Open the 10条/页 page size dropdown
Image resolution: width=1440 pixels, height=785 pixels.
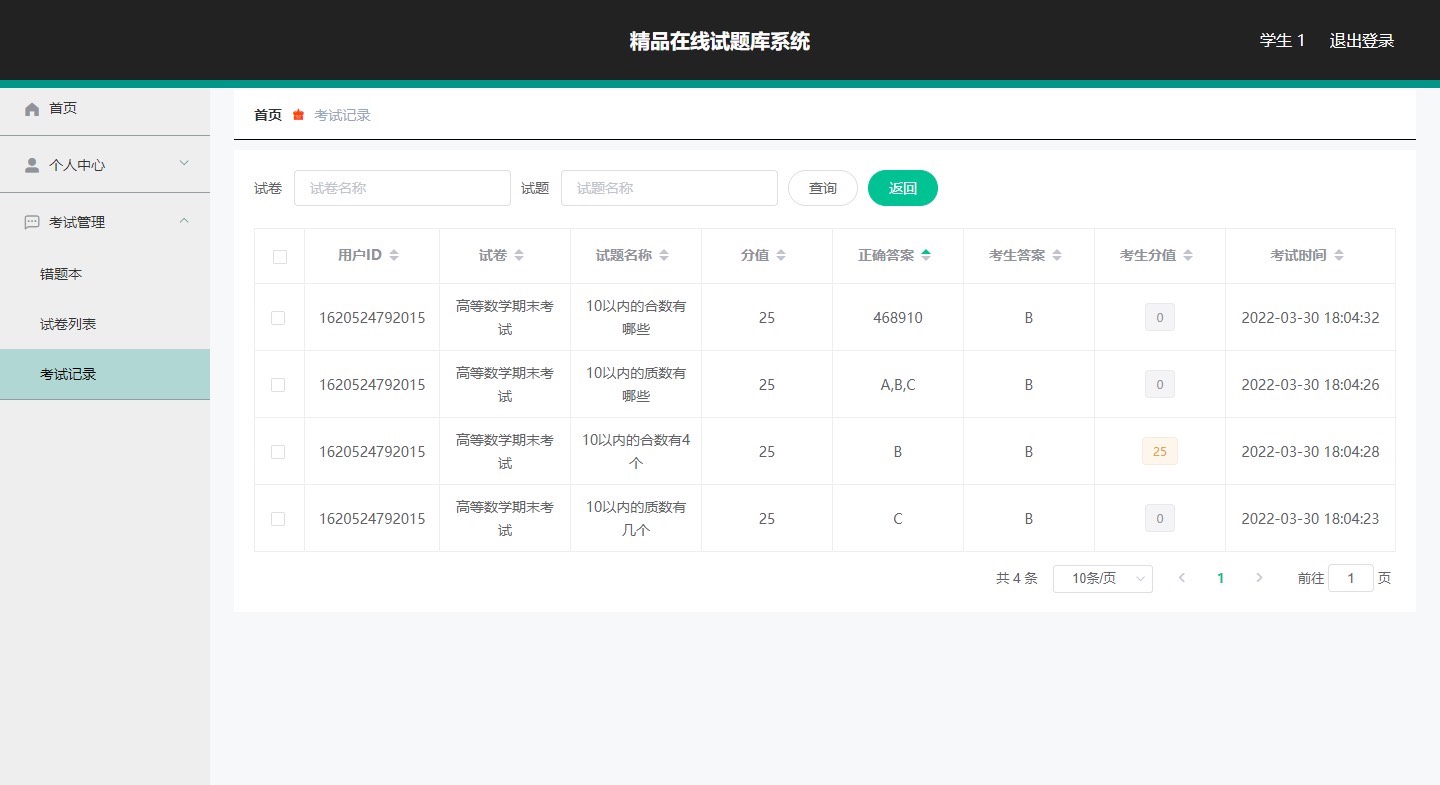[1102, 579]
